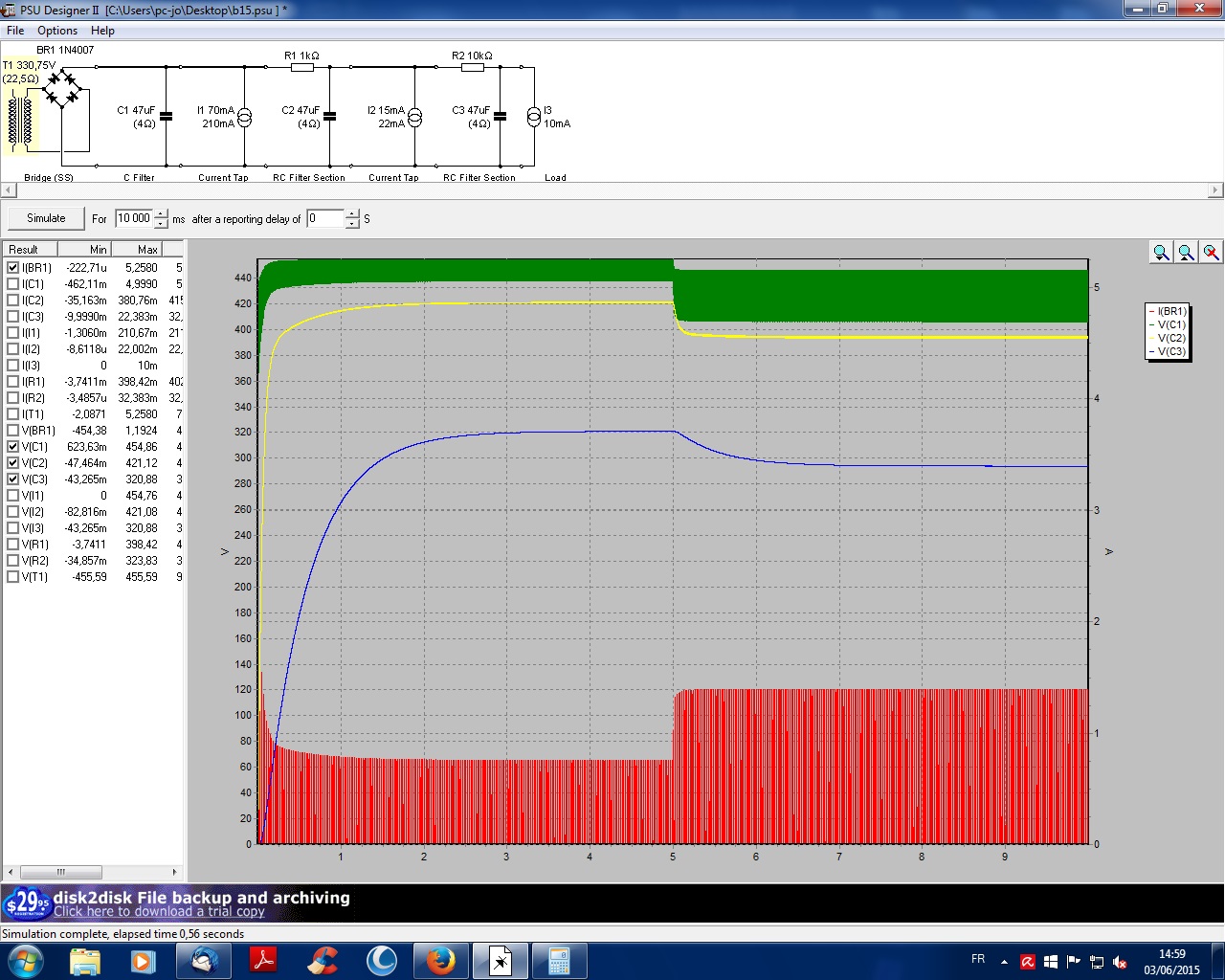
Task: Click the BR1 bridge rectifier diode symbol
Action: pos(64,87)
